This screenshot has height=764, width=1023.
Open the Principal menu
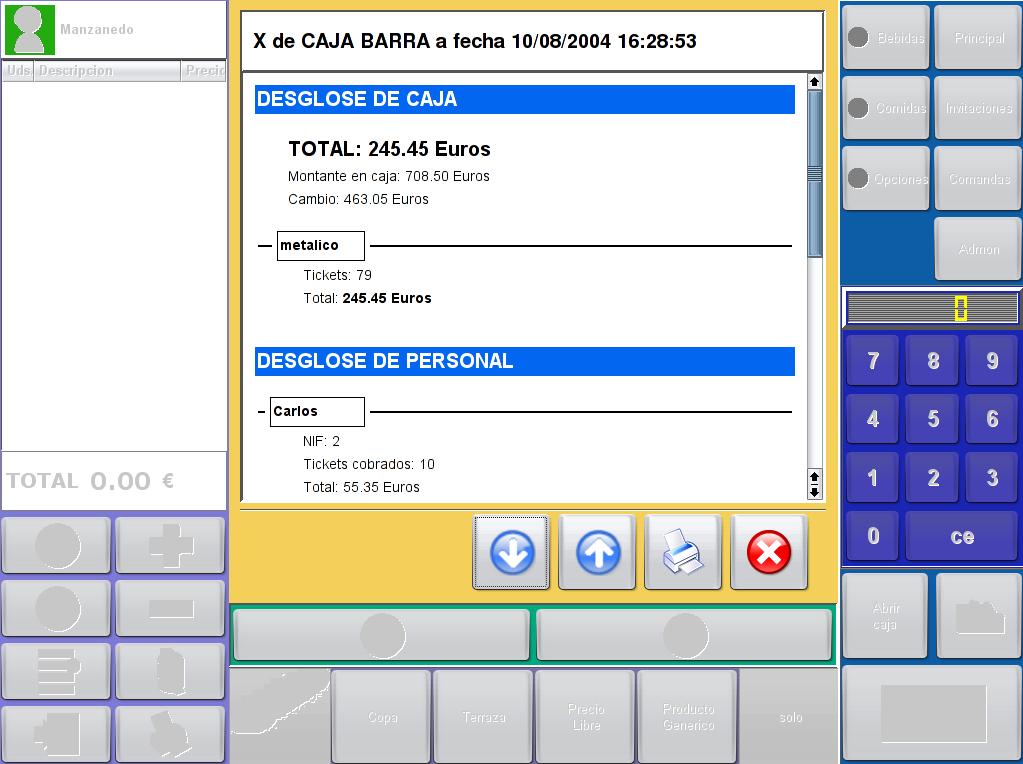(x=979, y=38)
